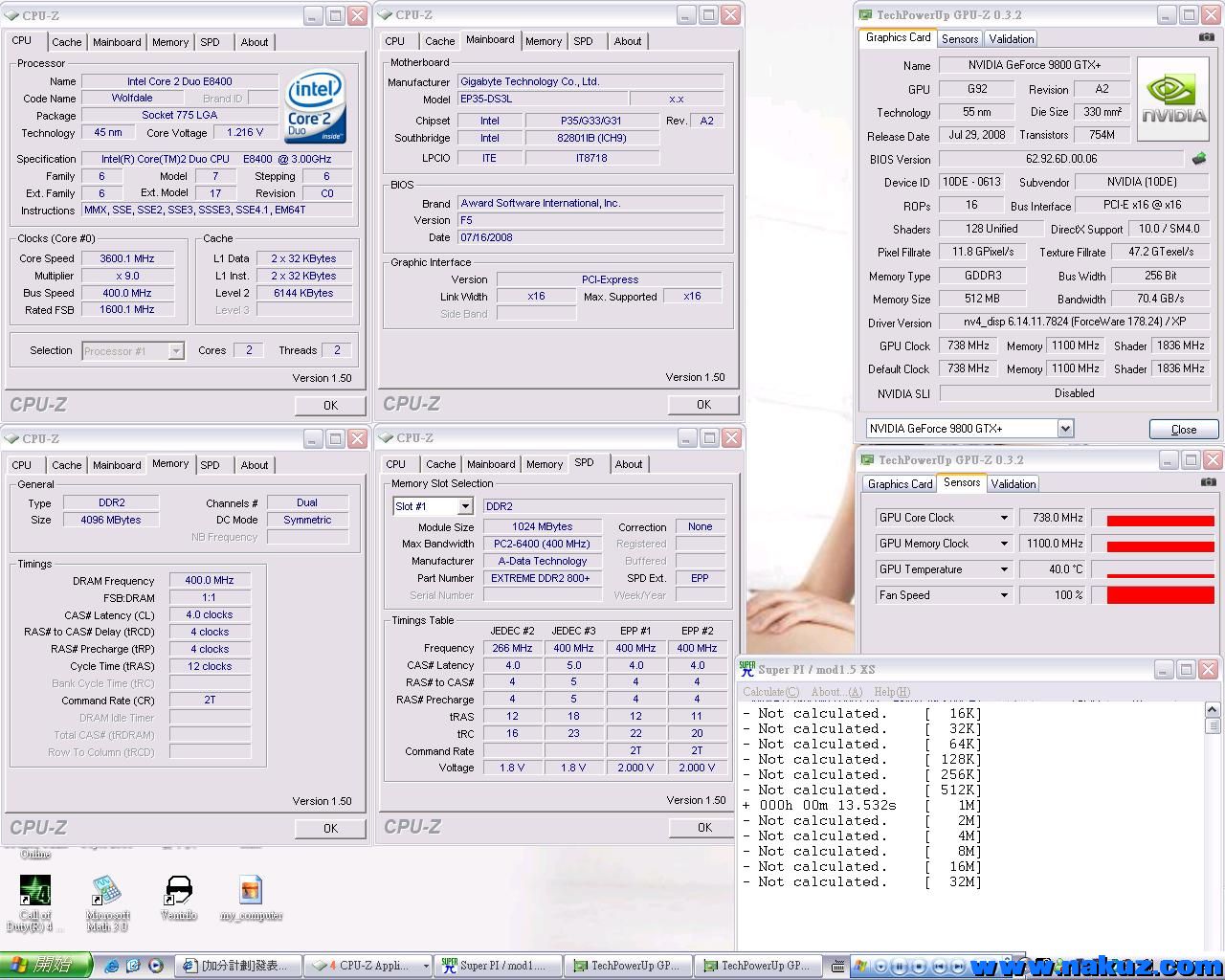The width and height of the screenshot is (1225, 980).
Task: Click OK in the CPU-Z SPD window
Action: coord(704,828)
